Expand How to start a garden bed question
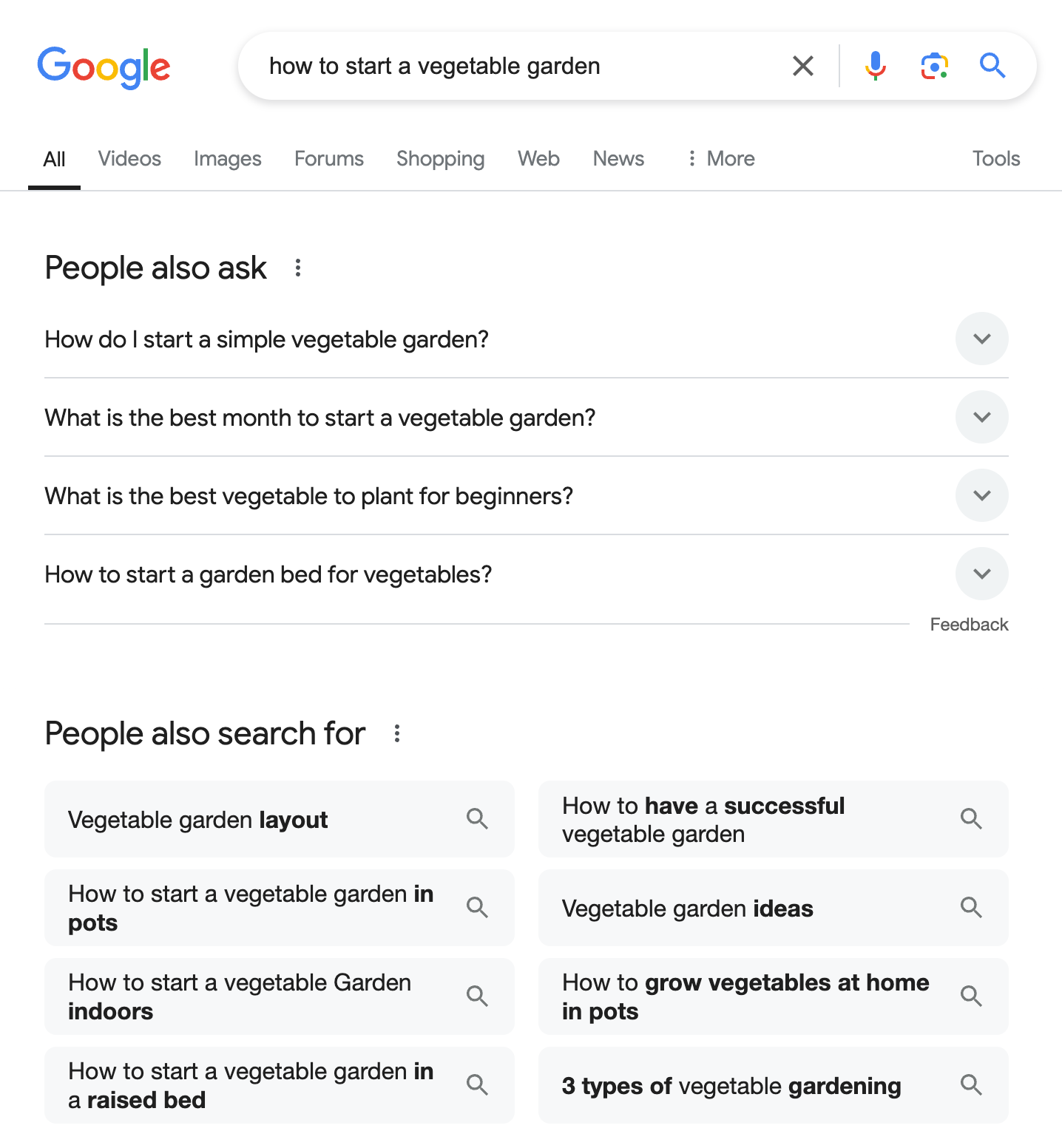 pos(982,574)
